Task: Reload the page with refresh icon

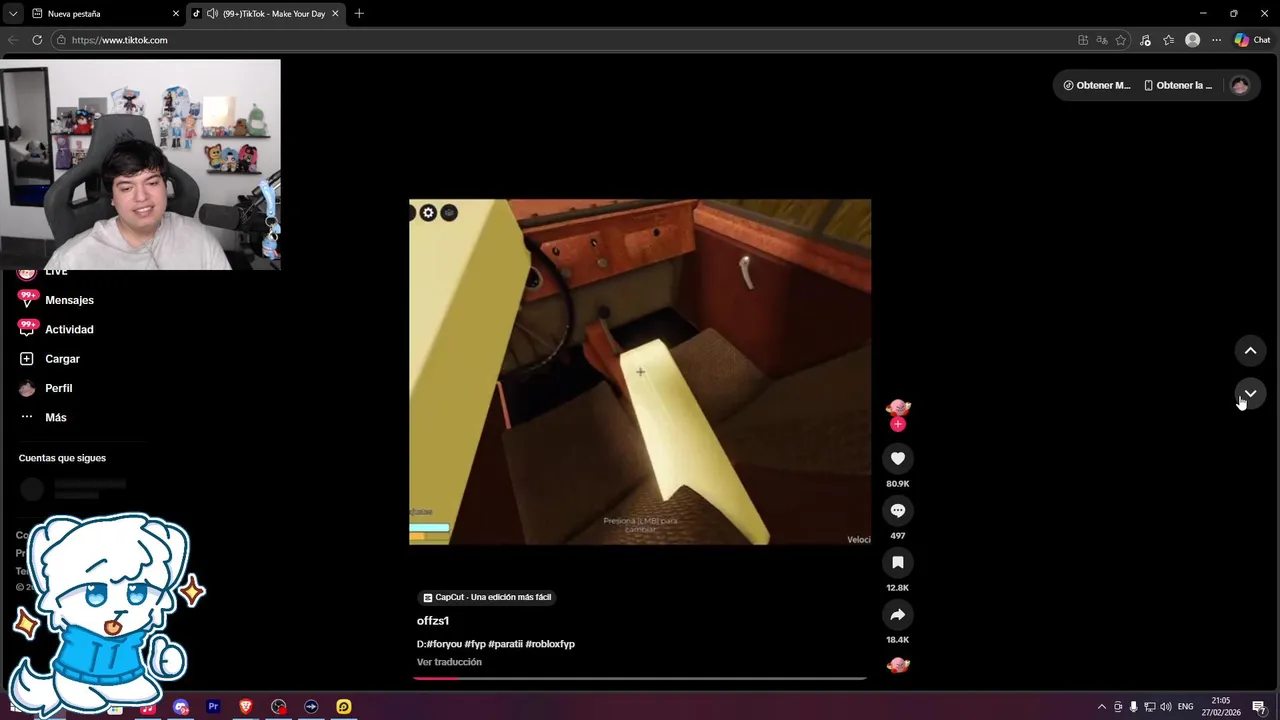Action: point(37,40)
